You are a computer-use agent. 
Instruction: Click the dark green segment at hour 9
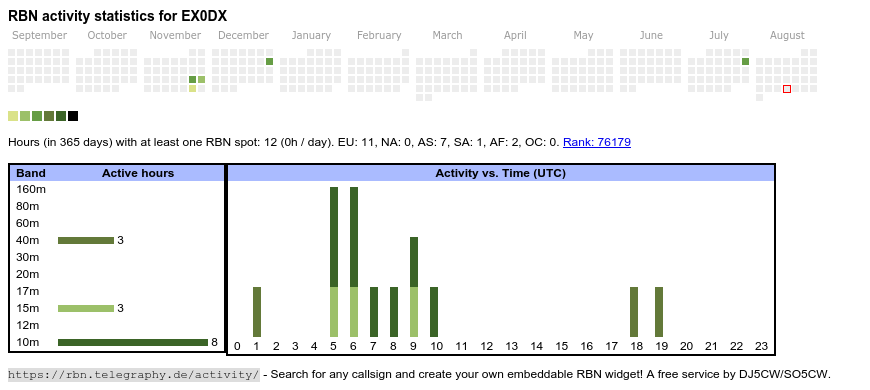[x=414, y=262]
